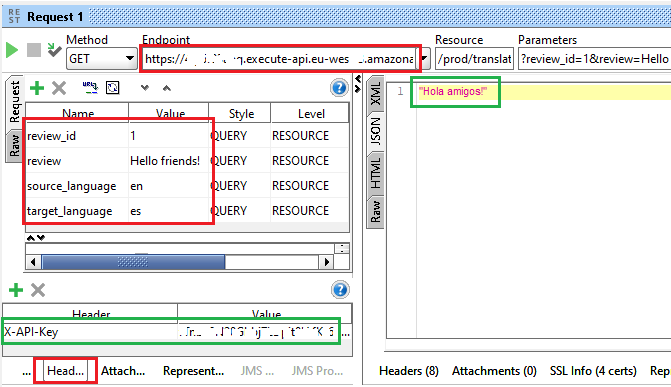Switch to the Raw request tab
Screen dimensions: 671x387
(15, 145)
